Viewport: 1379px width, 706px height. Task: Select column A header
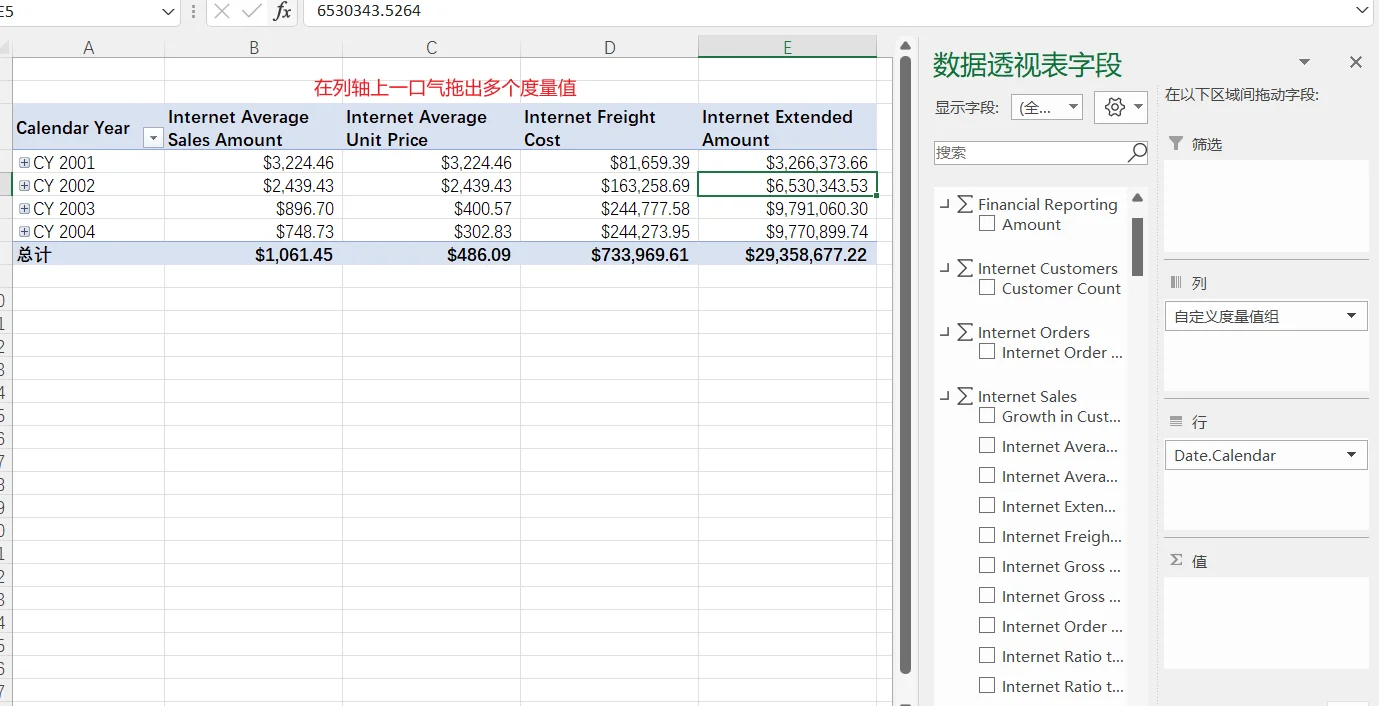click(x=89, y=47)
